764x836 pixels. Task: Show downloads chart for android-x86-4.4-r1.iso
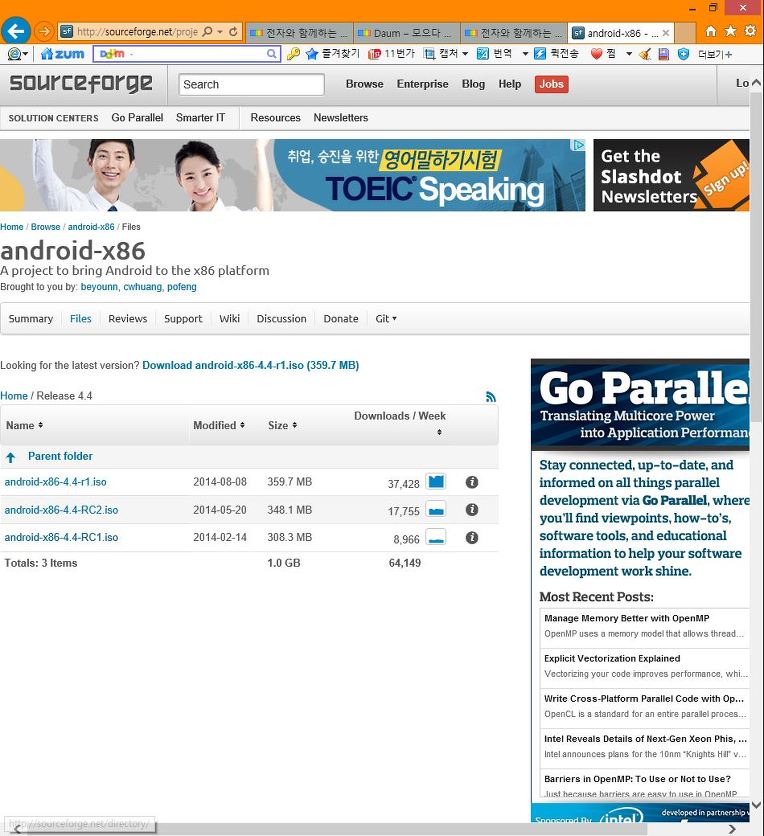[x=436, y=482]
